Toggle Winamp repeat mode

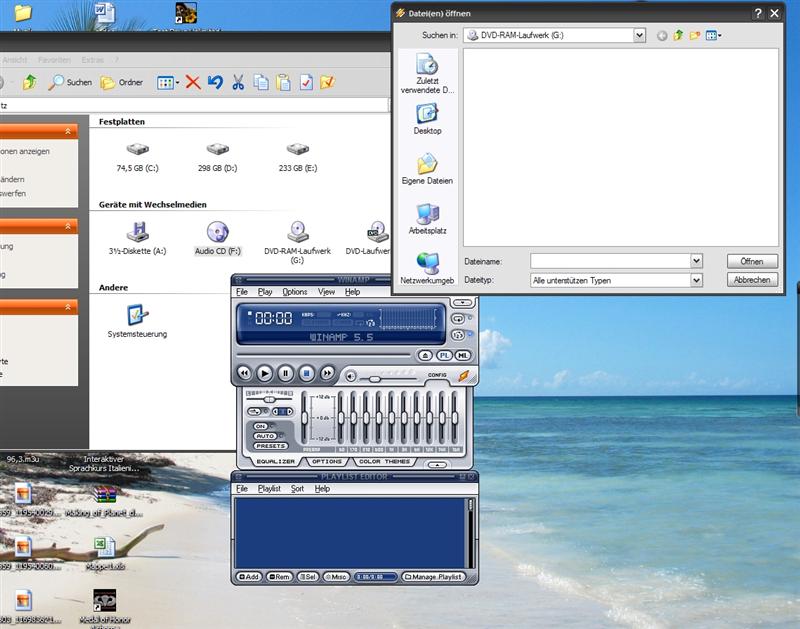pos(458,319)
